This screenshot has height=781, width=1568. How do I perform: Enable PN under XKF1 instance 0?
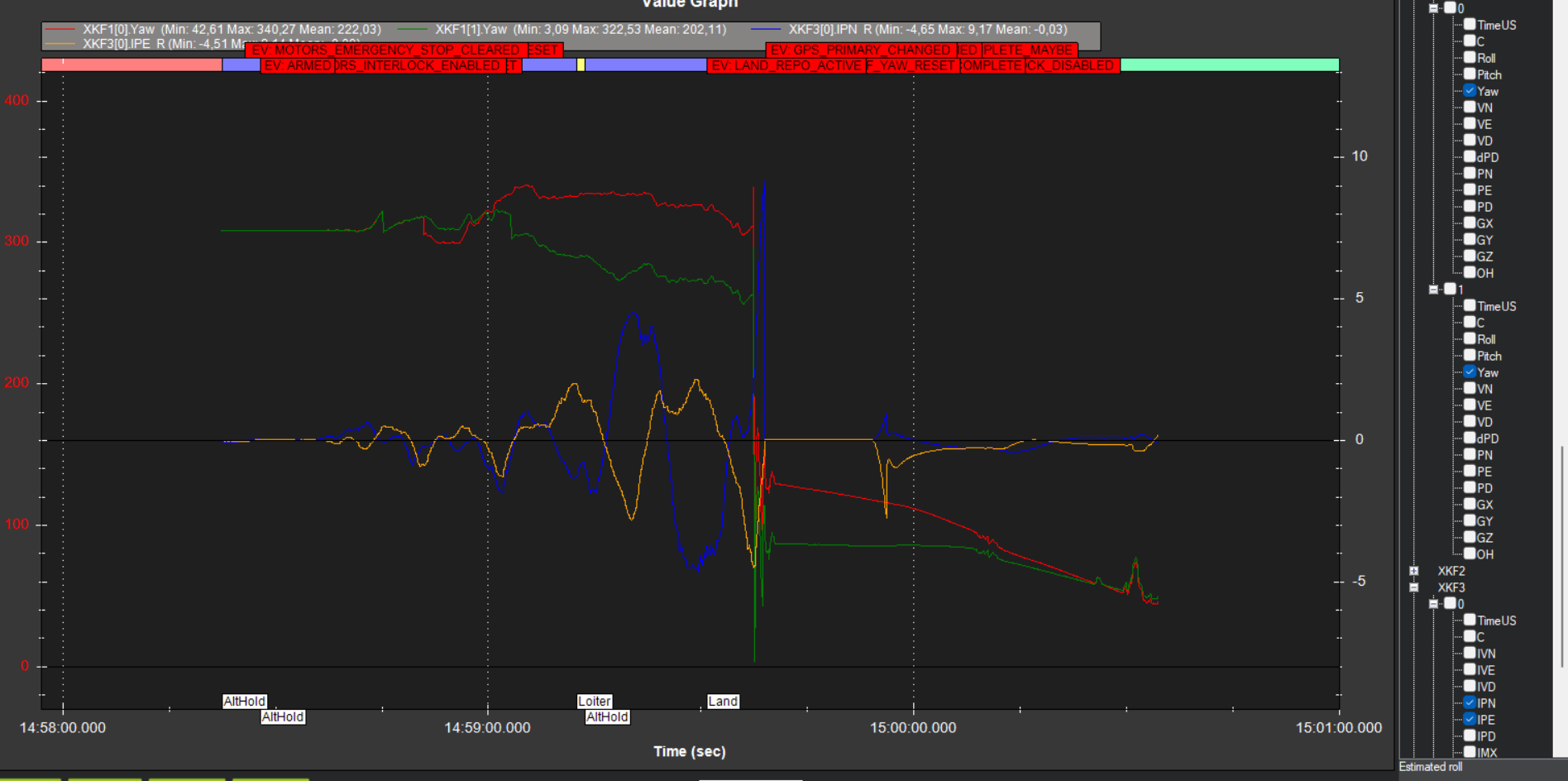point(1470,174)
